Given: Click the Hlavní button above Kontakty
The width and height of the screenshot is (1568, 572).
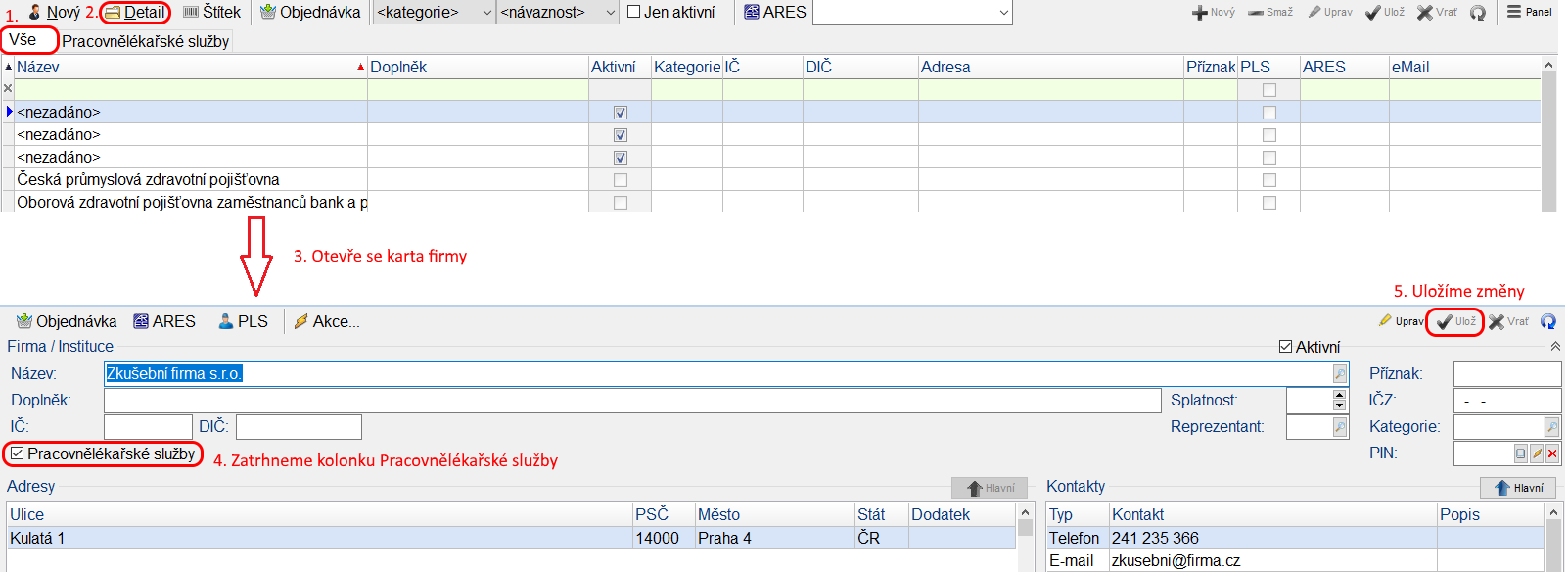Looking at the screenshot, I should click(1517, 488).
